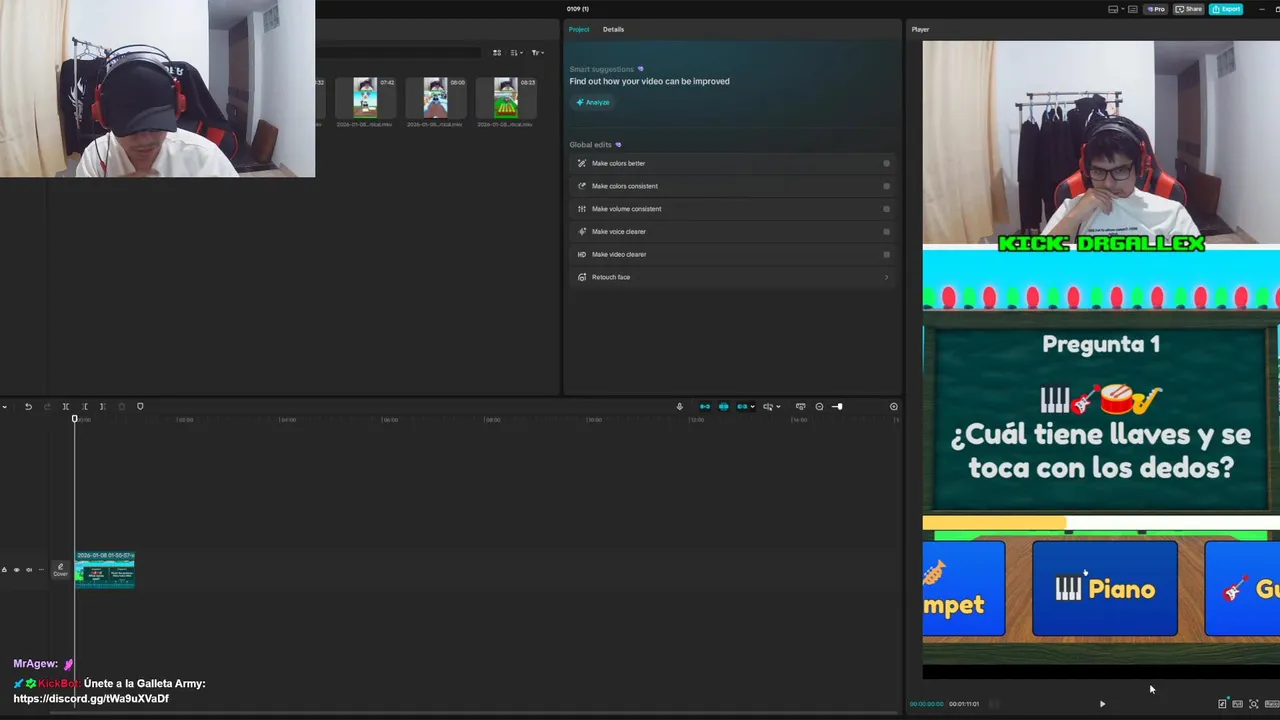Click the Retouch face icon
Screen dimensions: 1280x720
click(582, 277)
